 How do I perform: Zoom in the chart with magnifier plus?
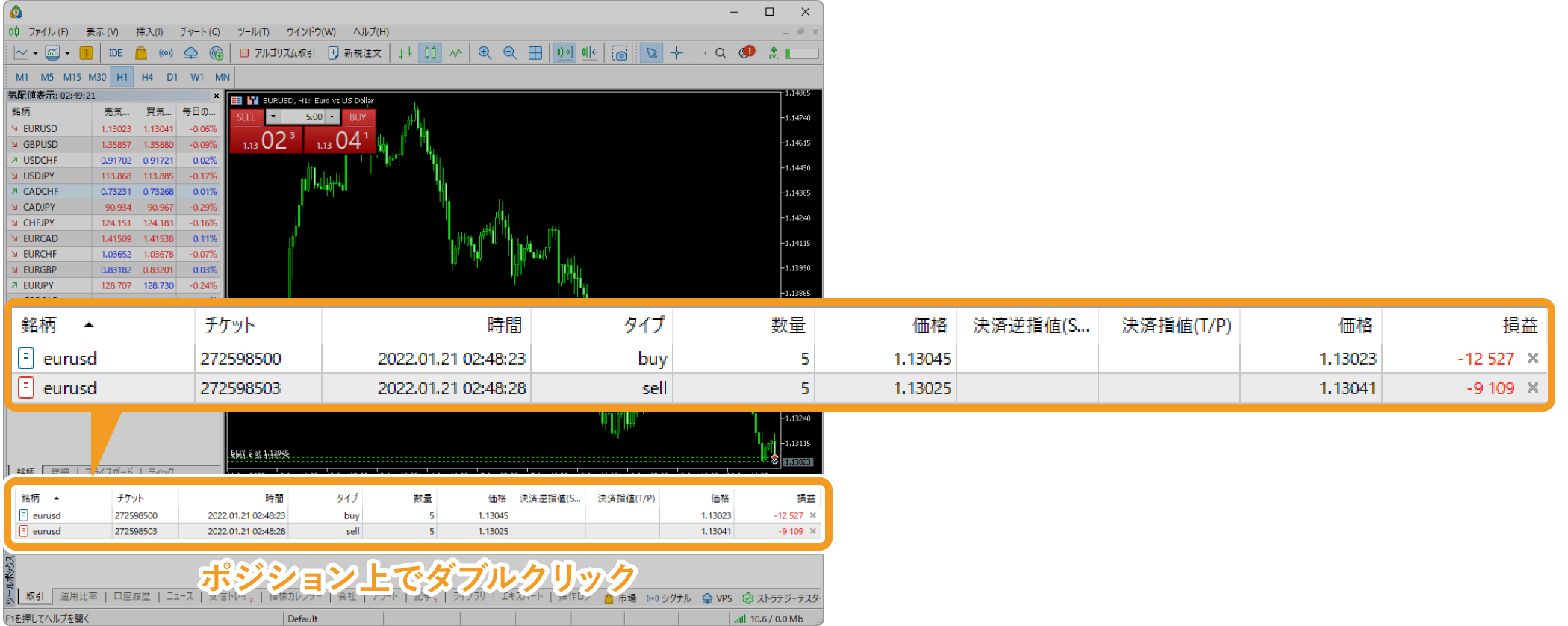(x=485, y=53)
